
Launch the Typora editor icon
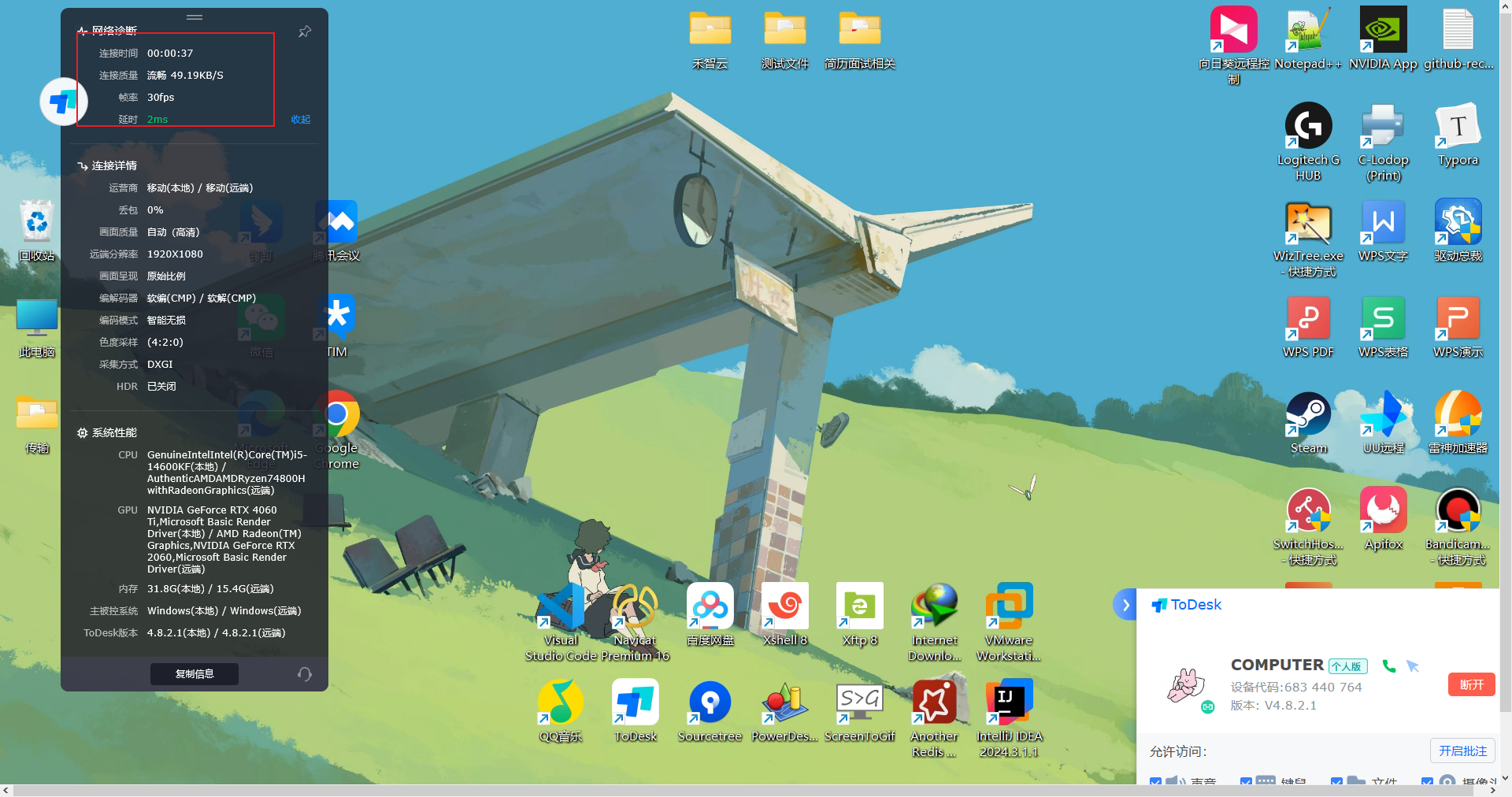point(1458,135)
